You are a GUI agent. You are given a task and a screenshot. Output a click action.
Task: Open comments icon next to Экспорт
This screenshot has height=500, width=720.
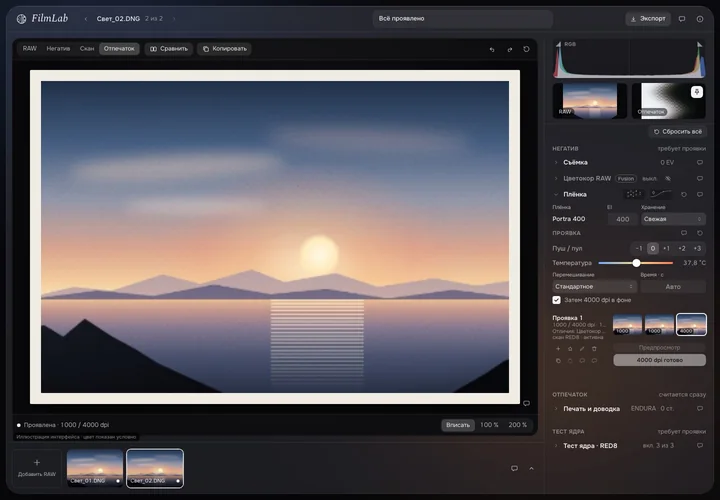(x=682, y=19)
